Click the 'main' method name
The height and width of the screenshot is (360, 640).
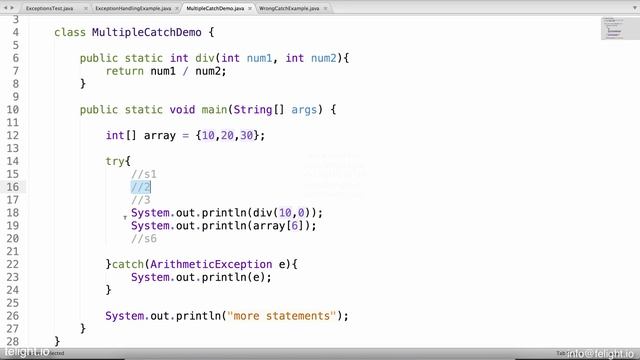click(x=214, y=109)
